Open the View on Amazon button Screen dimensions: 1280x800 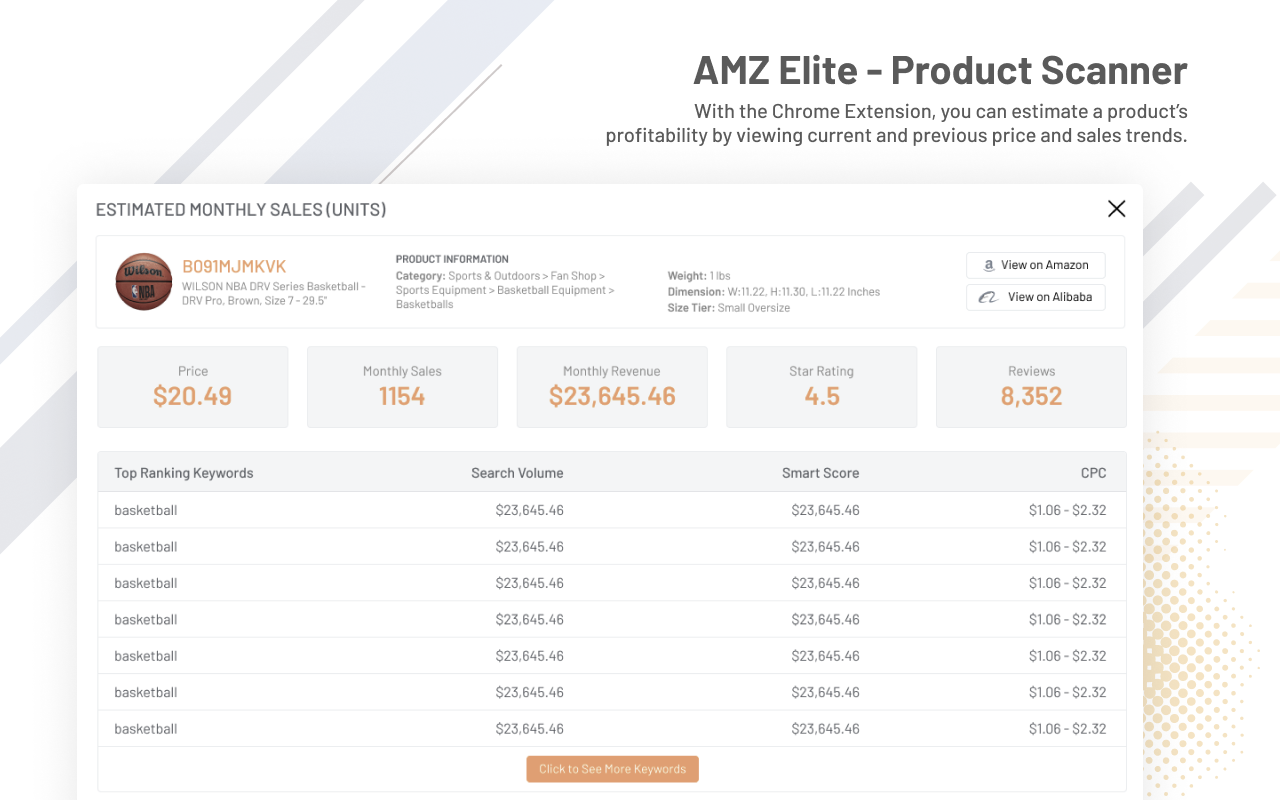click(1035, 265)
